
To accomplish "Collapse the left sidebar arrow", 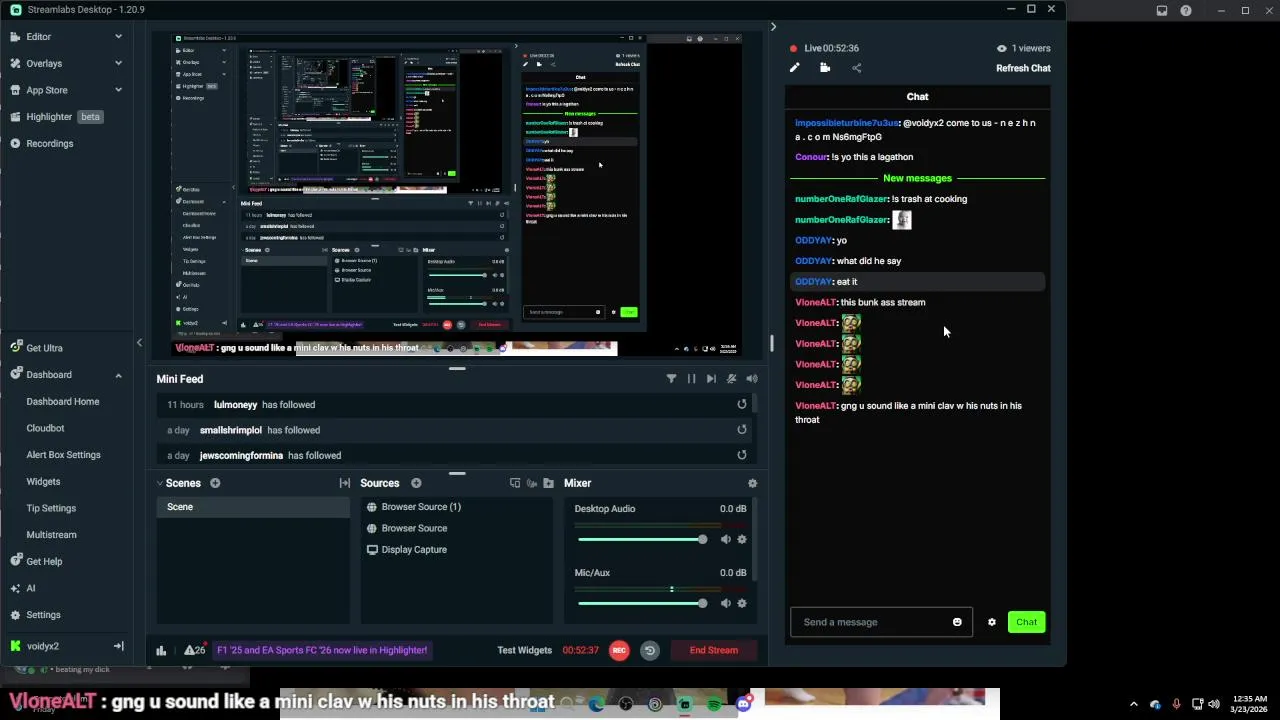I will (x=139, y=343).
